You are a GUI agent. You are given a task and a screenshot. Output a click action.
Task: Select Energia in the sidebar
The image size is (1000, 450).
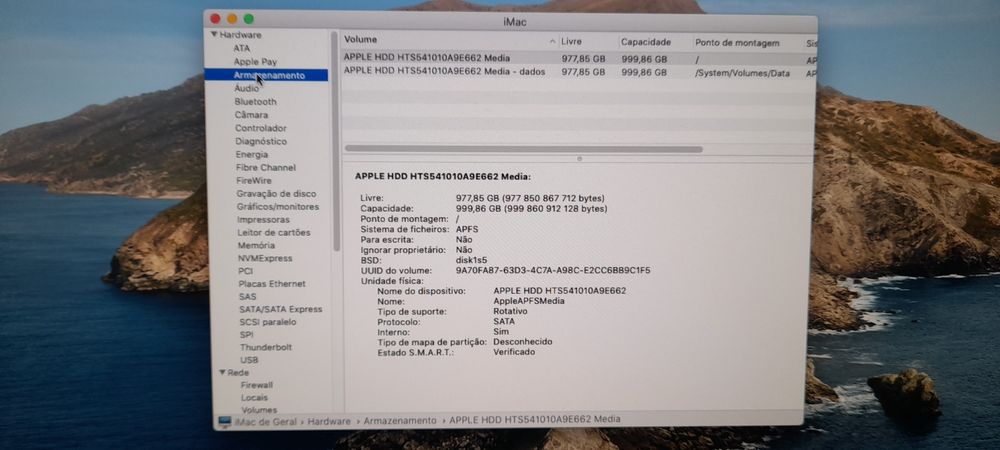pyautogui.click(x=252, y=154)
